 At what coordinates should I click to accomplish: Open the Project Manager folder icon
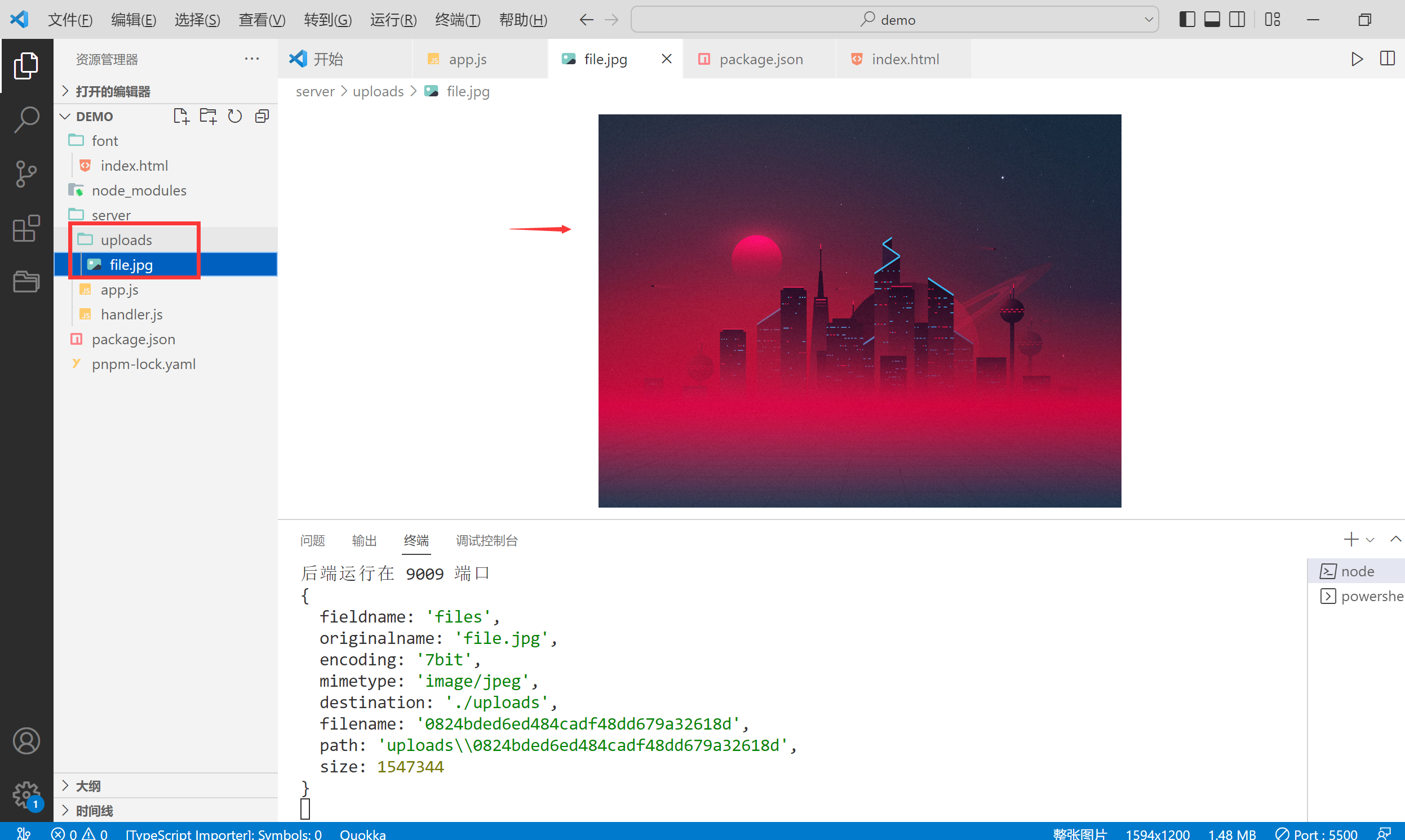[x=26, y=281]
